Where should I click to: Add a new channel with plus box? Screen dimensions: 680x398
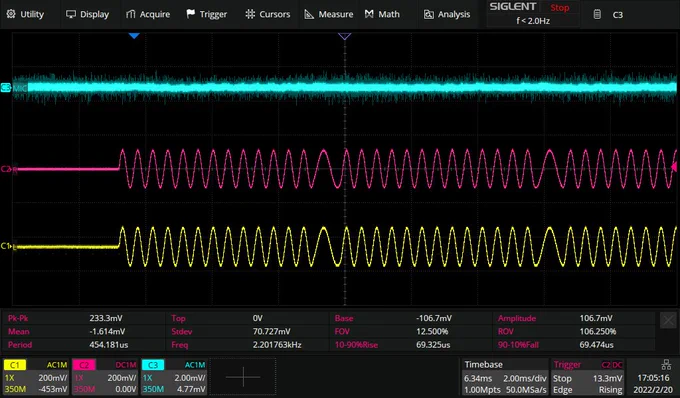[x=243, y=377]
